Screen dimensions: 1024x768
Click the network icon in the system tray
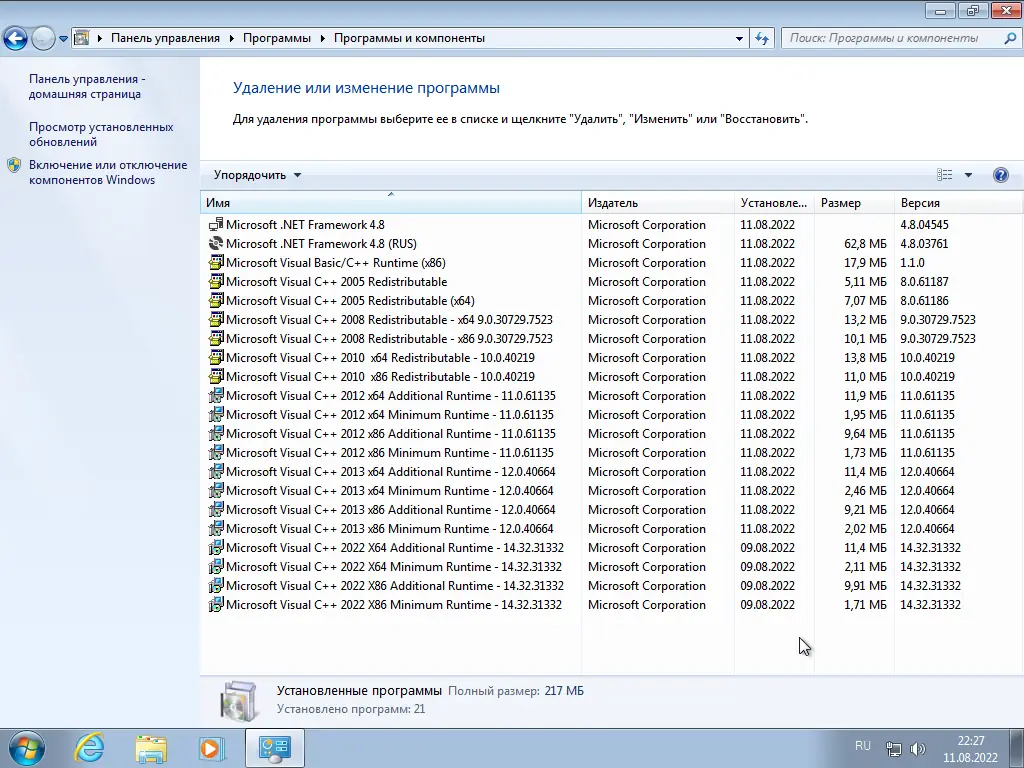point(893,746)
